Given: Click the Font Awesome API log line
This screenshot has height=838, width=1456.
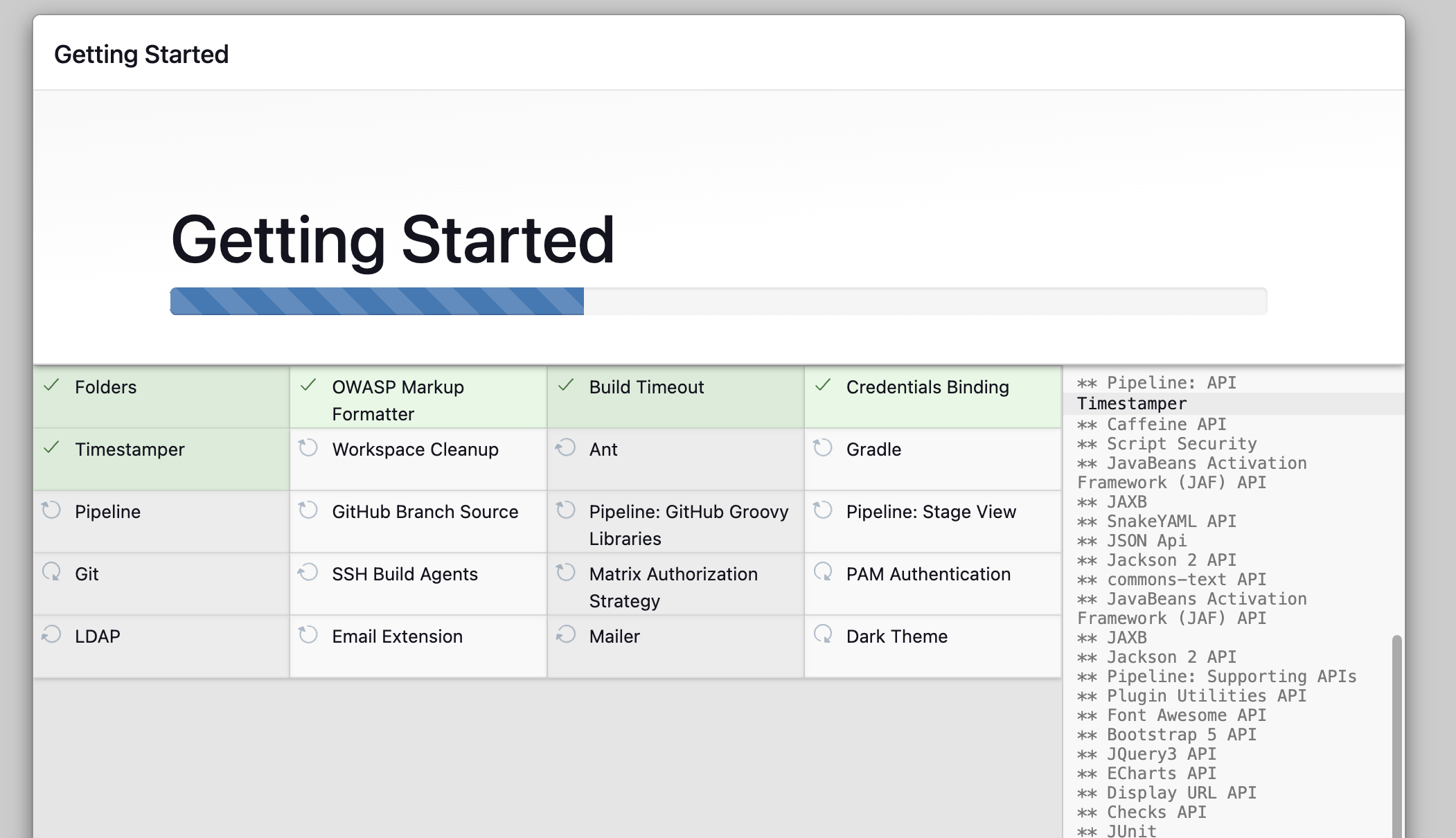Looking at the screenshot, I should click(x=1172, y=715).
